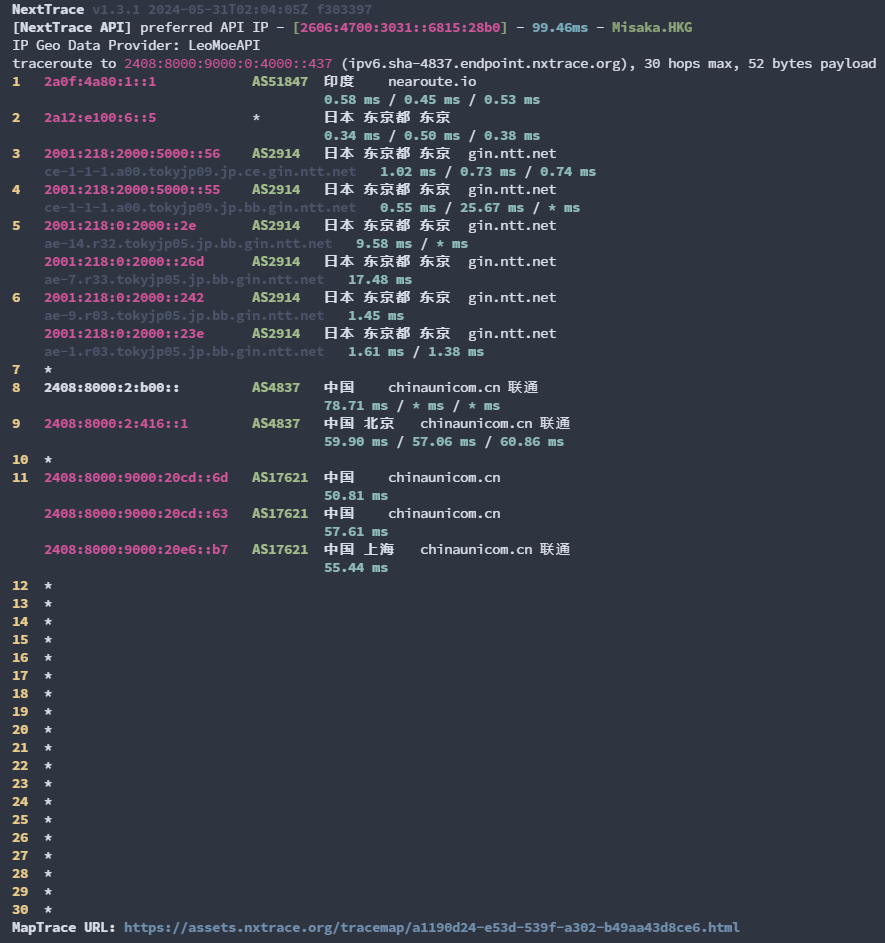The image size is (885, 943).
Task: Click hostname ae-7.r33.tokyjp05.jp.bb.gin.ntt.net
Action: [x=184, y=280]
